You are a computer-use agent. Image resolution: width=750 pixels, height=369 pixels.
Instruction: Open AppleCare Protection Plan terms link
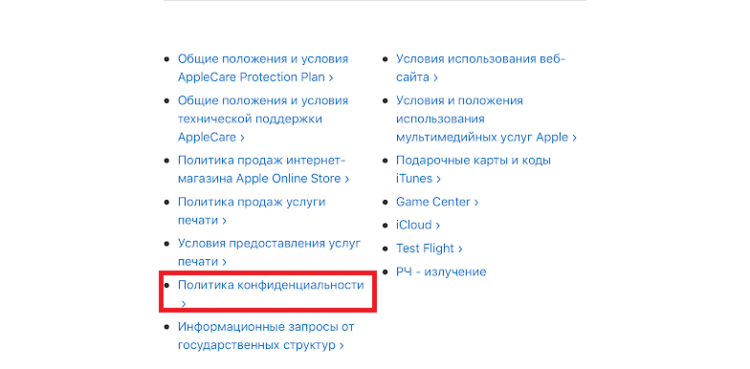(x=263, y=68)
